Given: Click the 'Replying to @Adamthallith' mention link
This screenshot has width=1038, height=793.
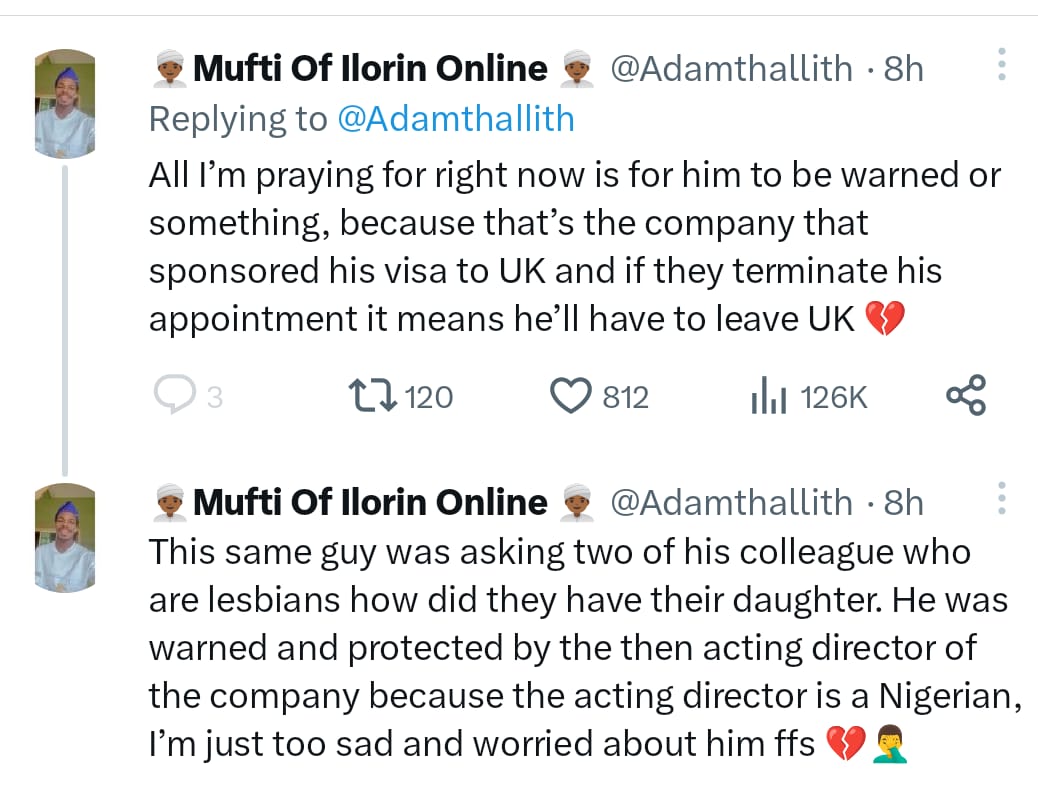Looking at the screenshot, I should tap(455, 119).
